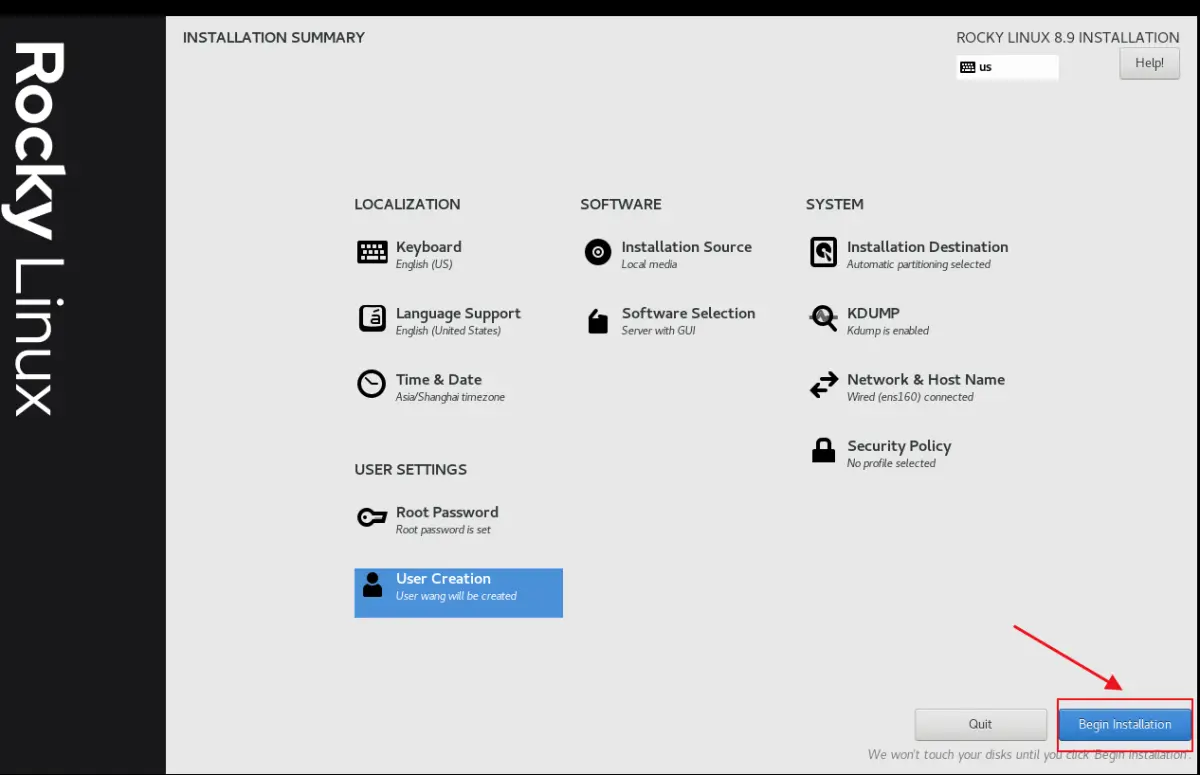1200x775 pixels.
Task: Click the Installation Source disc icon
Action: click(598, 252)
